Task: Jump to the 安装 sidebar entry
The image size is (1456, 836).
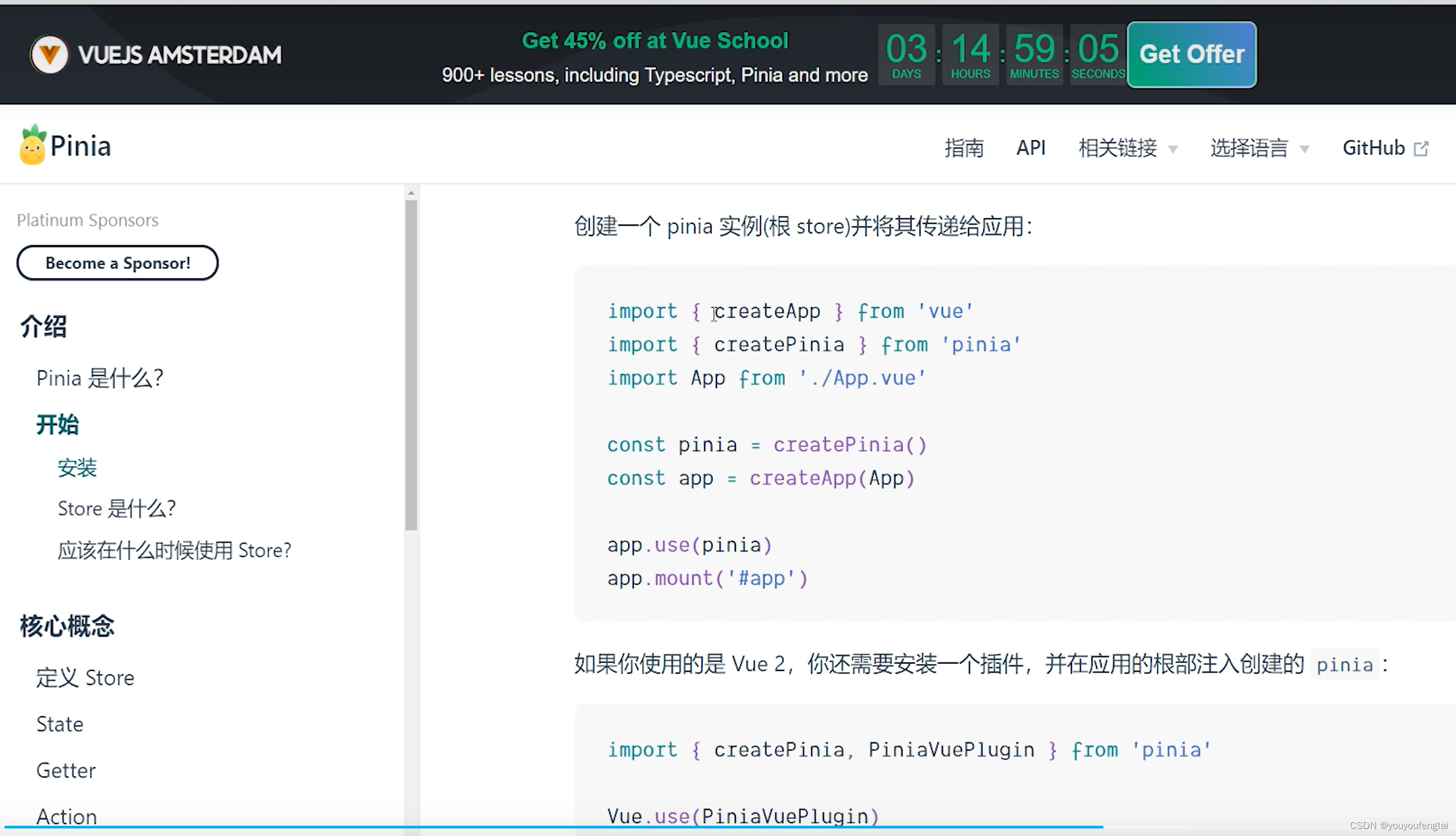Action: point(77,467)
